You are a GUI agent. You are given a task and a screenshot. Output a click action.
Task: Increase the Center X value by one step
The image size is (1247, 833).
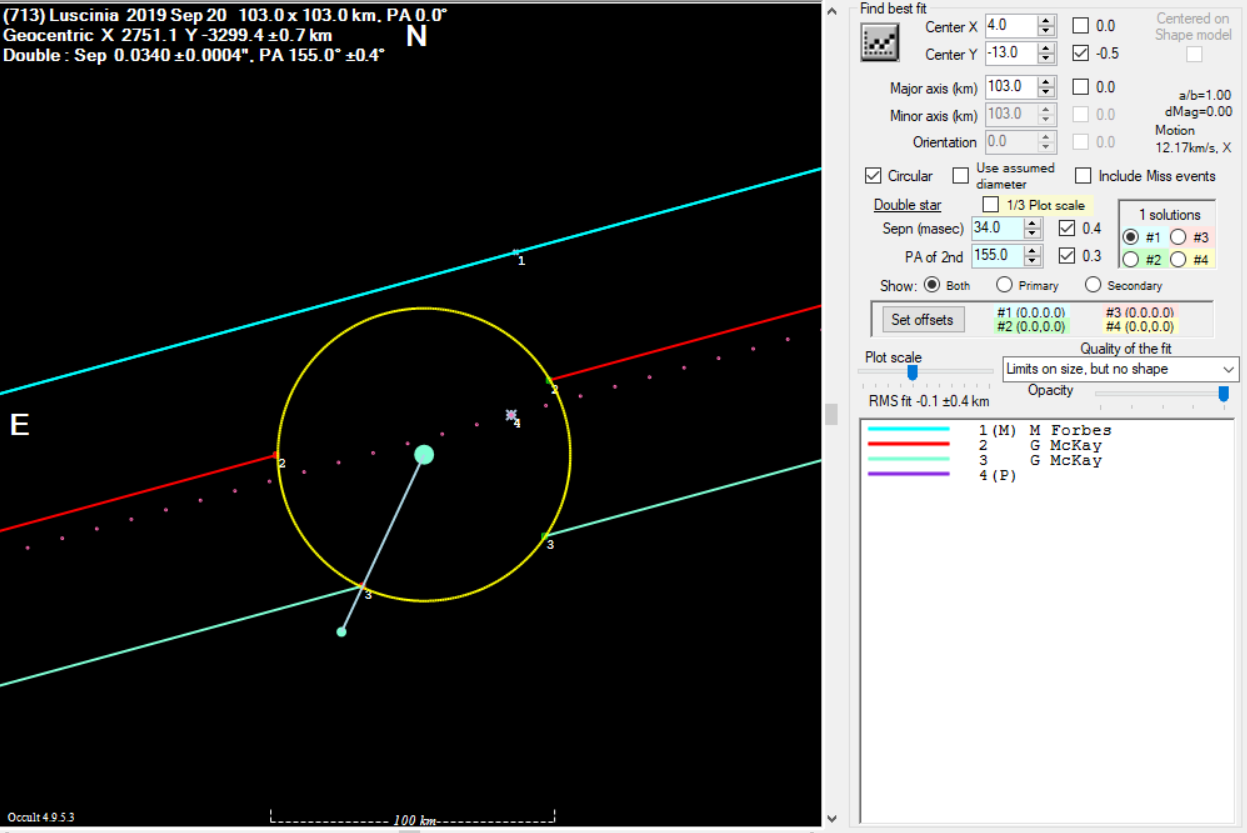pos(1047,22)
